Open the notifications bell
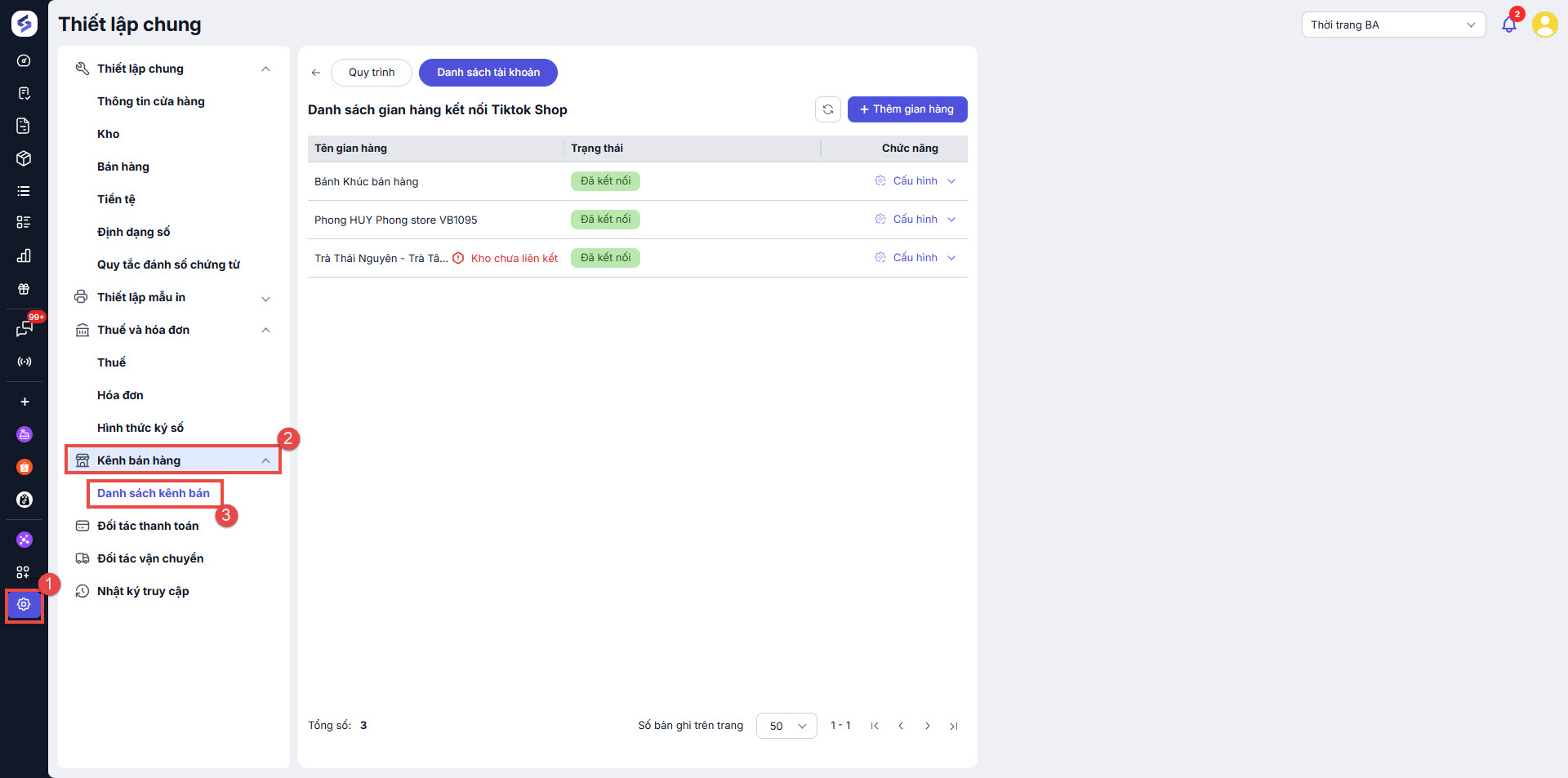 (1508, 24)
